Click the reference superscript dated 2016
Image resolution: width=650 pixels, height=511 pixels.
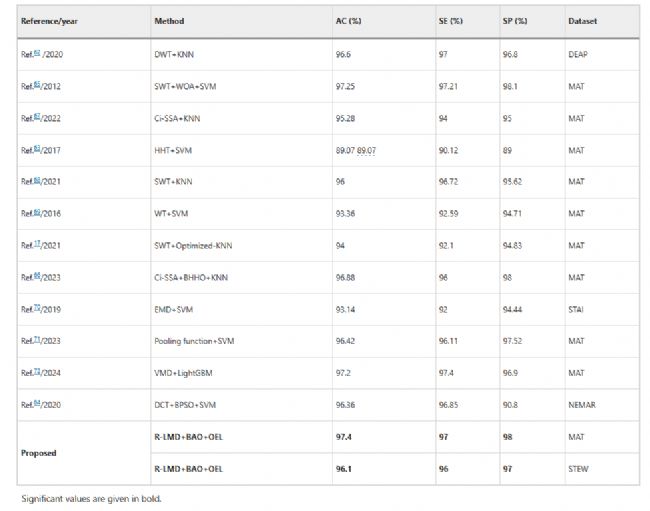(35, 213)
